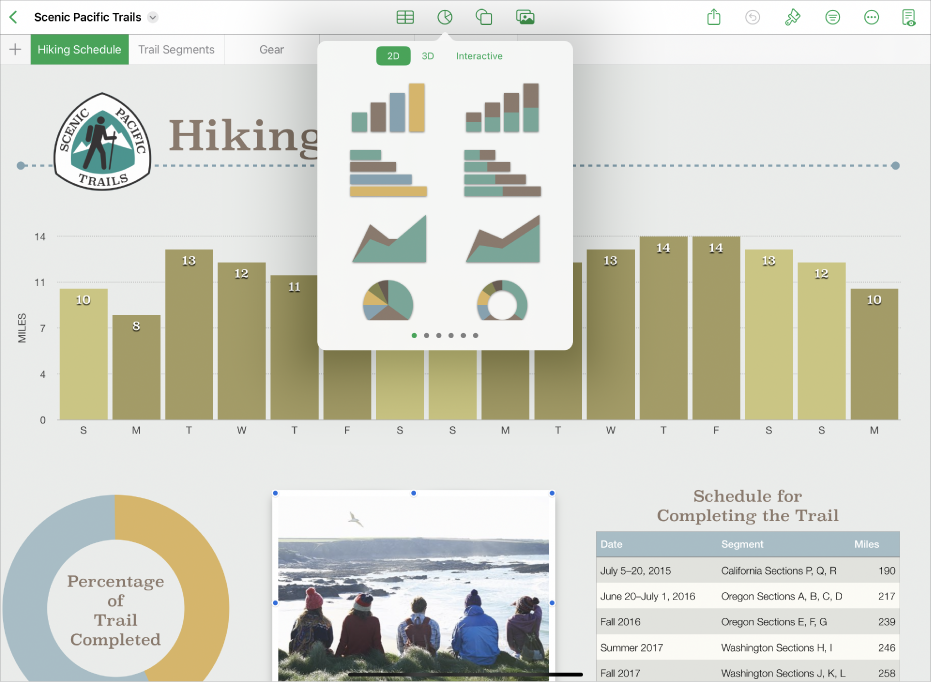
Task: Tap the Undo button
Action: pyautogui.click(x=753, y=17)
